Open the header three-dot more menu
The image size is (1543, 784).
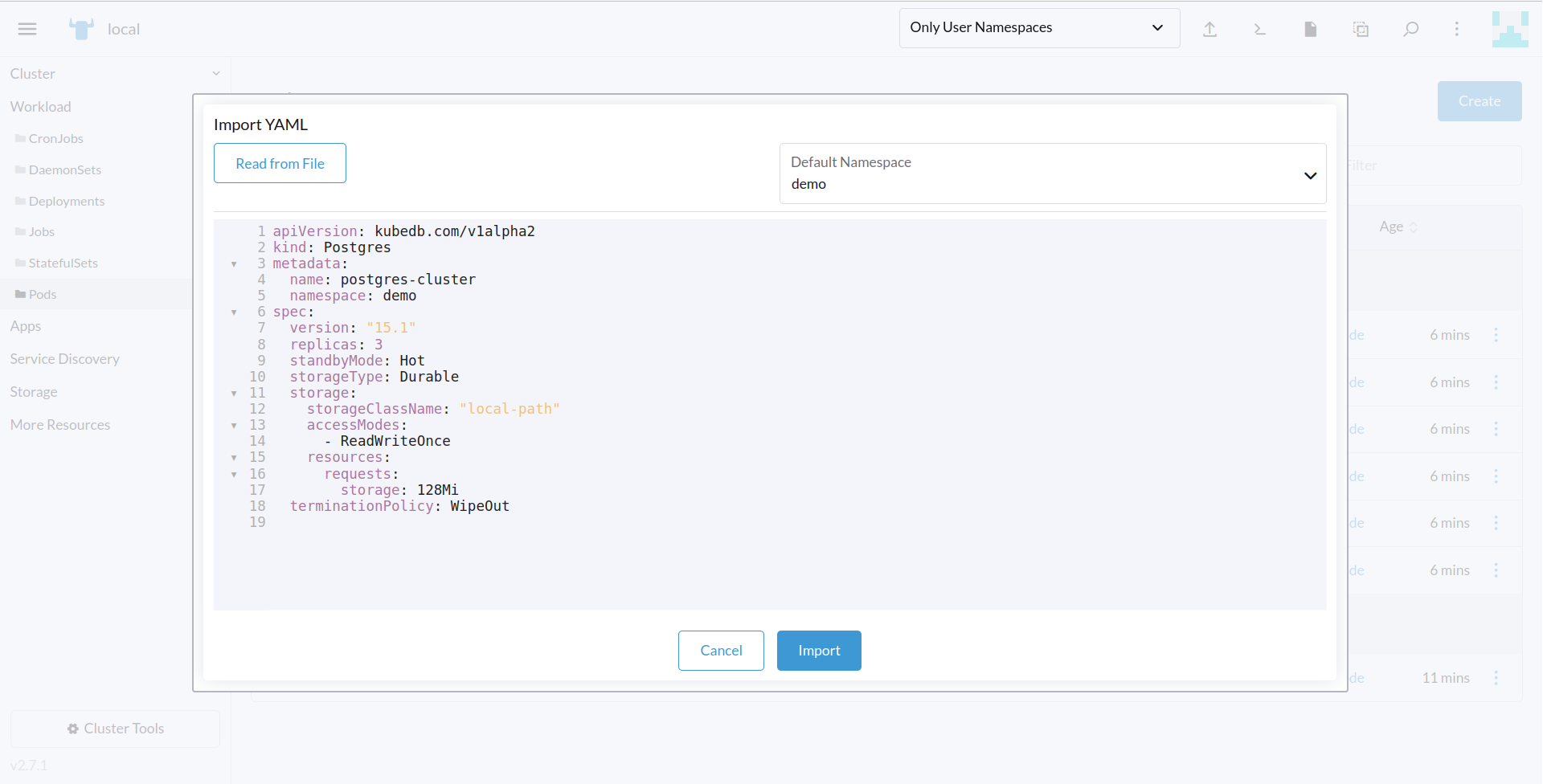point(1456,30)
